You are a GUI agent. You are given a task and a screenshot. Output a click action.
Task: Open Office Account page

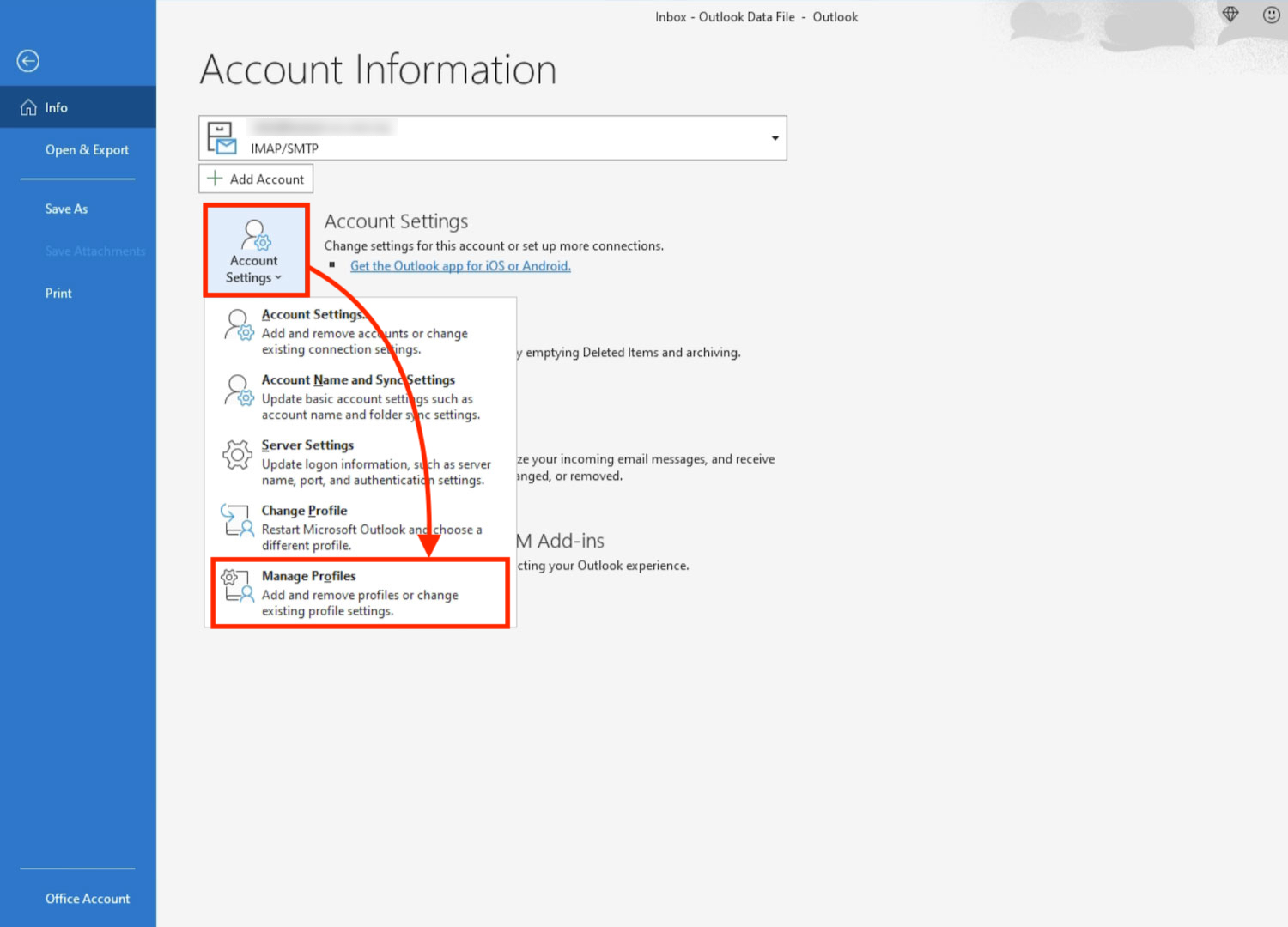coord(88,898)
